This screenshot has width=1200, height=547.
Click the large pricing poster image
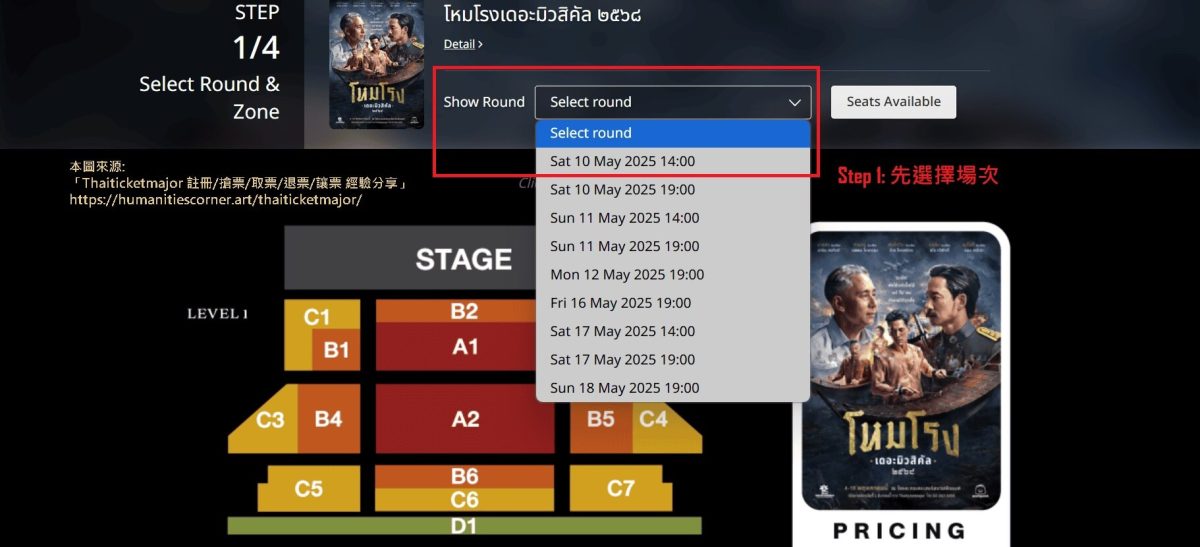[x=900, y=370]
